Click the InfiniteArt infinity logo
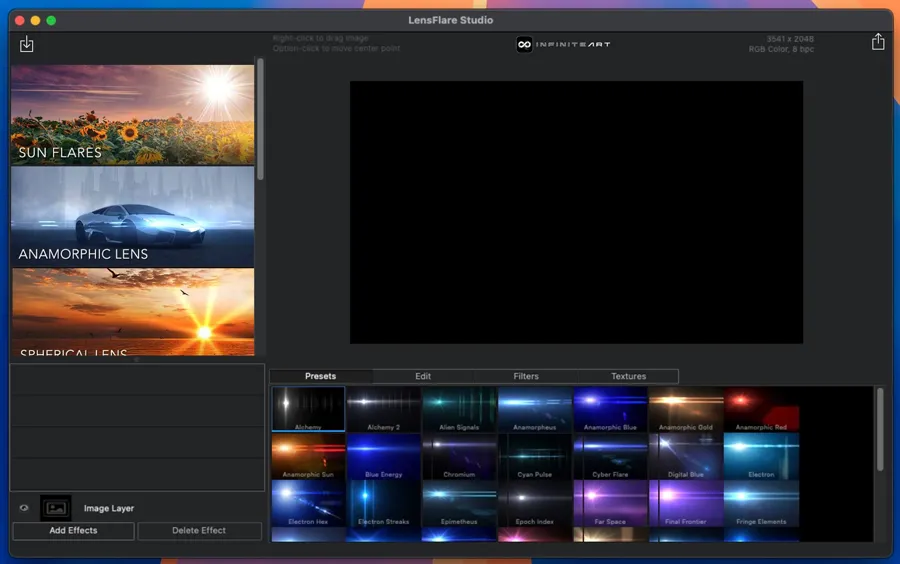900x564 pixels. point(524,44)
